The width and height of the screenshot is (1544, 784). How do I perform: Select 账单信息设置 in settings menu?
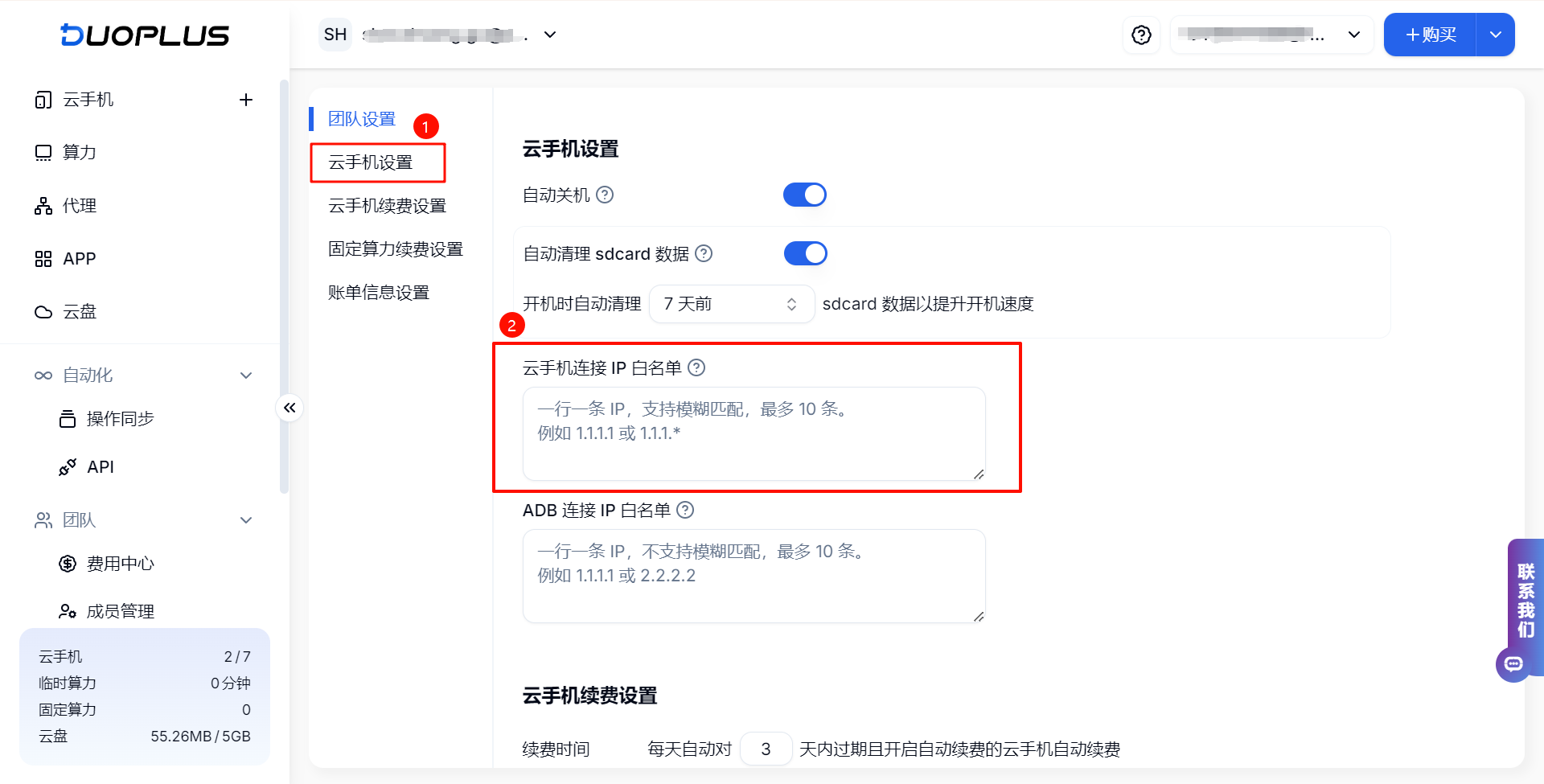tap(379, 293)
